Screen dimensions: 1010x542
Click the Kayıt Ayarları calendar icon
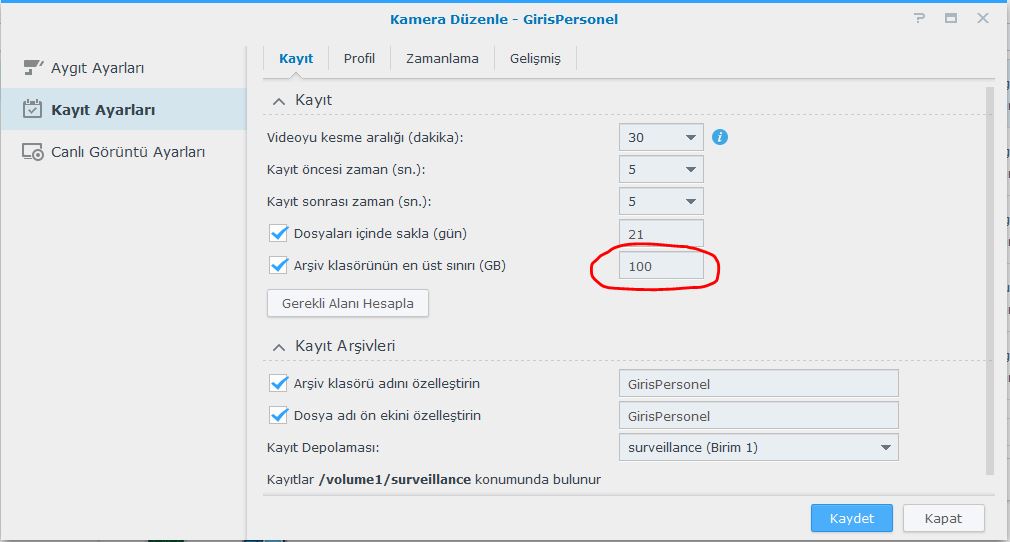32,110
